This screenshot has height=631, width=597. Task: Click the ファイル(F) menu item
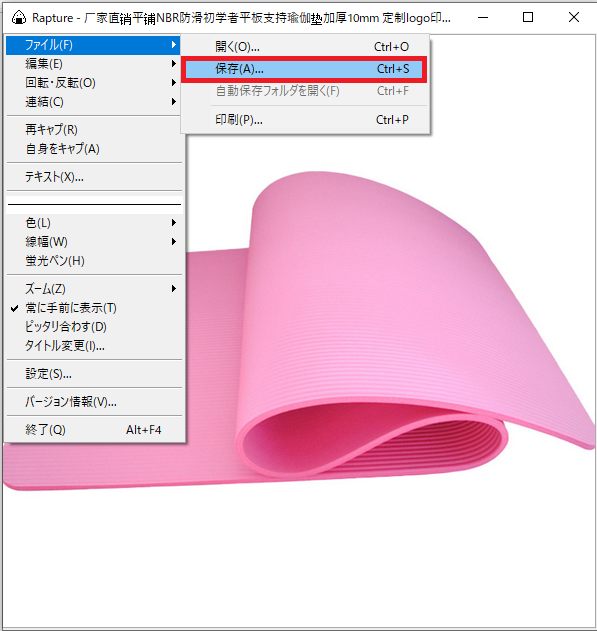(x=93, y=45)
